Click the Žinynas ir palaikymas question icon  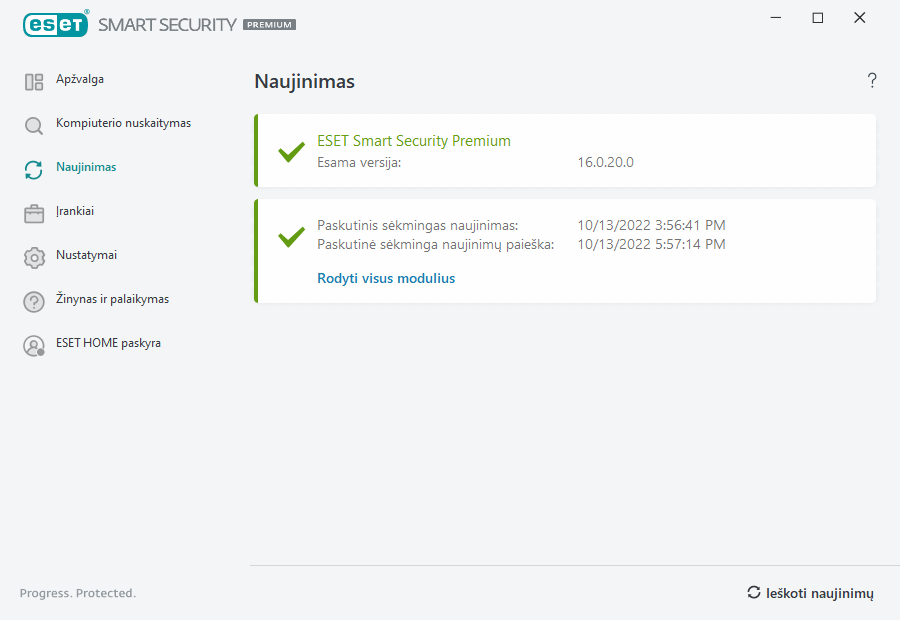(x=34, y=301)
